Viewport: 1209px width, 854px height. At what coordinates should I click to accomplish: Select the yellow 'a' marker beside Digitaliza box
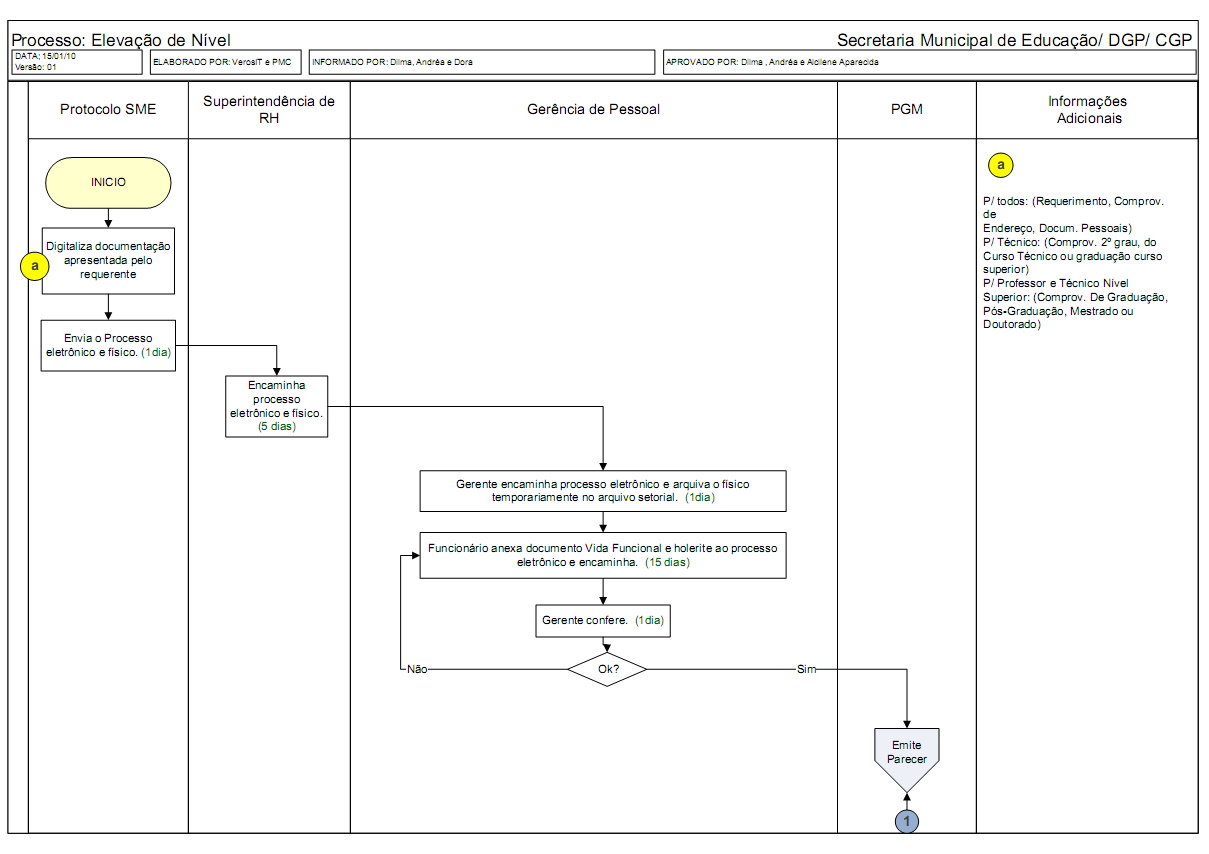point(37,266)
